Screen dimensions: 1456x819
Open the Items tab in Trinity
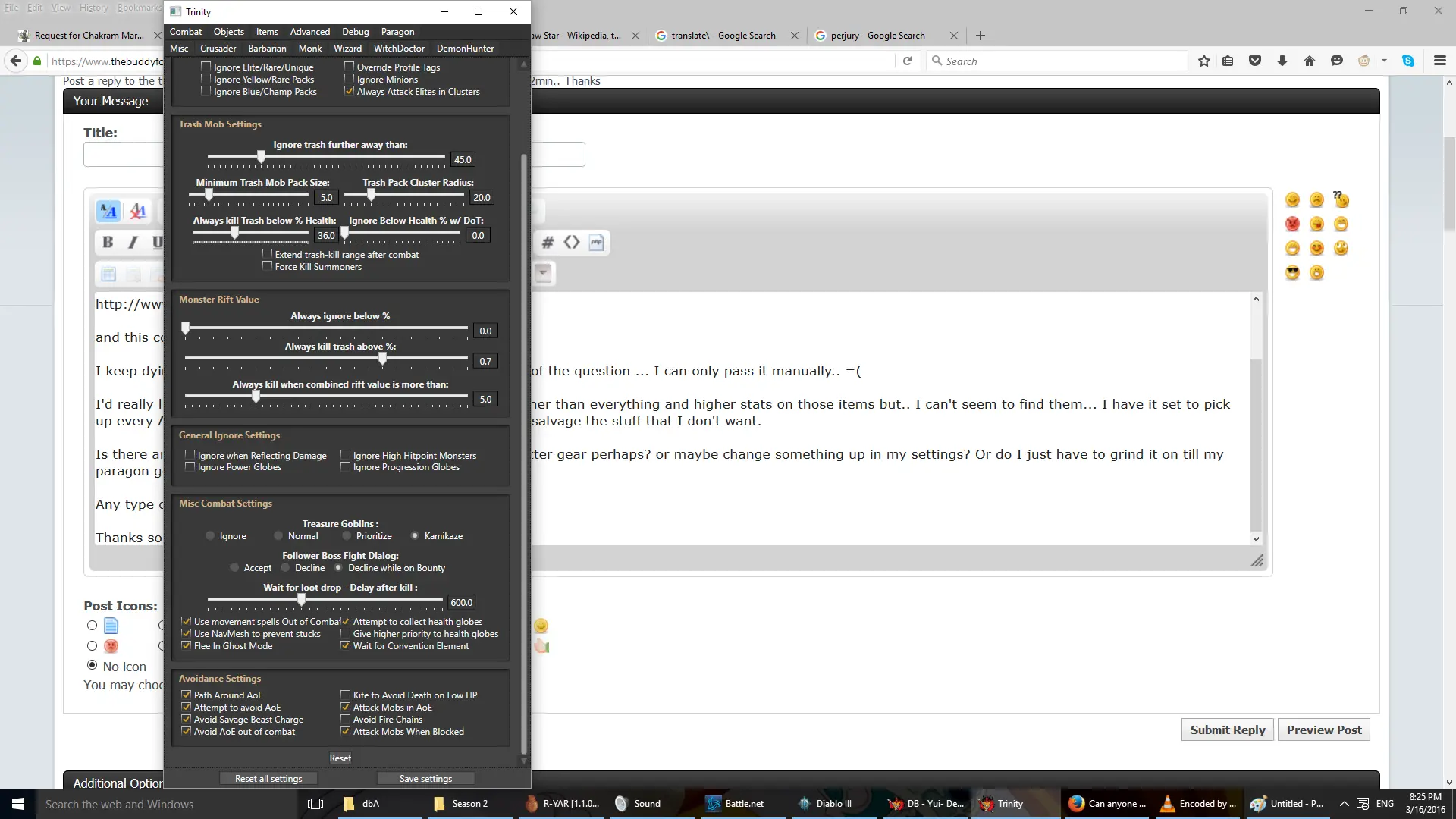click(267, 32)
